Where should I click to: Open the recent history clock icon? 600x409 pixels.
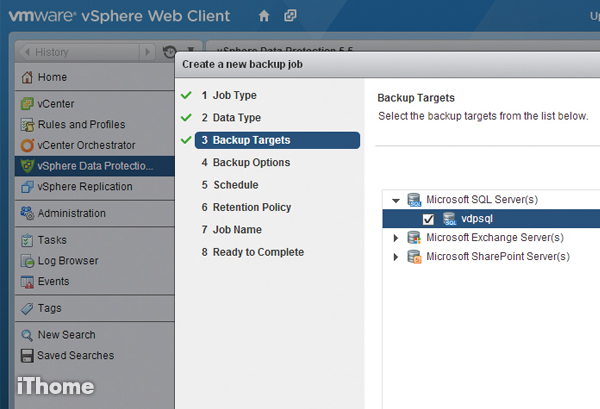(x=169, y=52)
